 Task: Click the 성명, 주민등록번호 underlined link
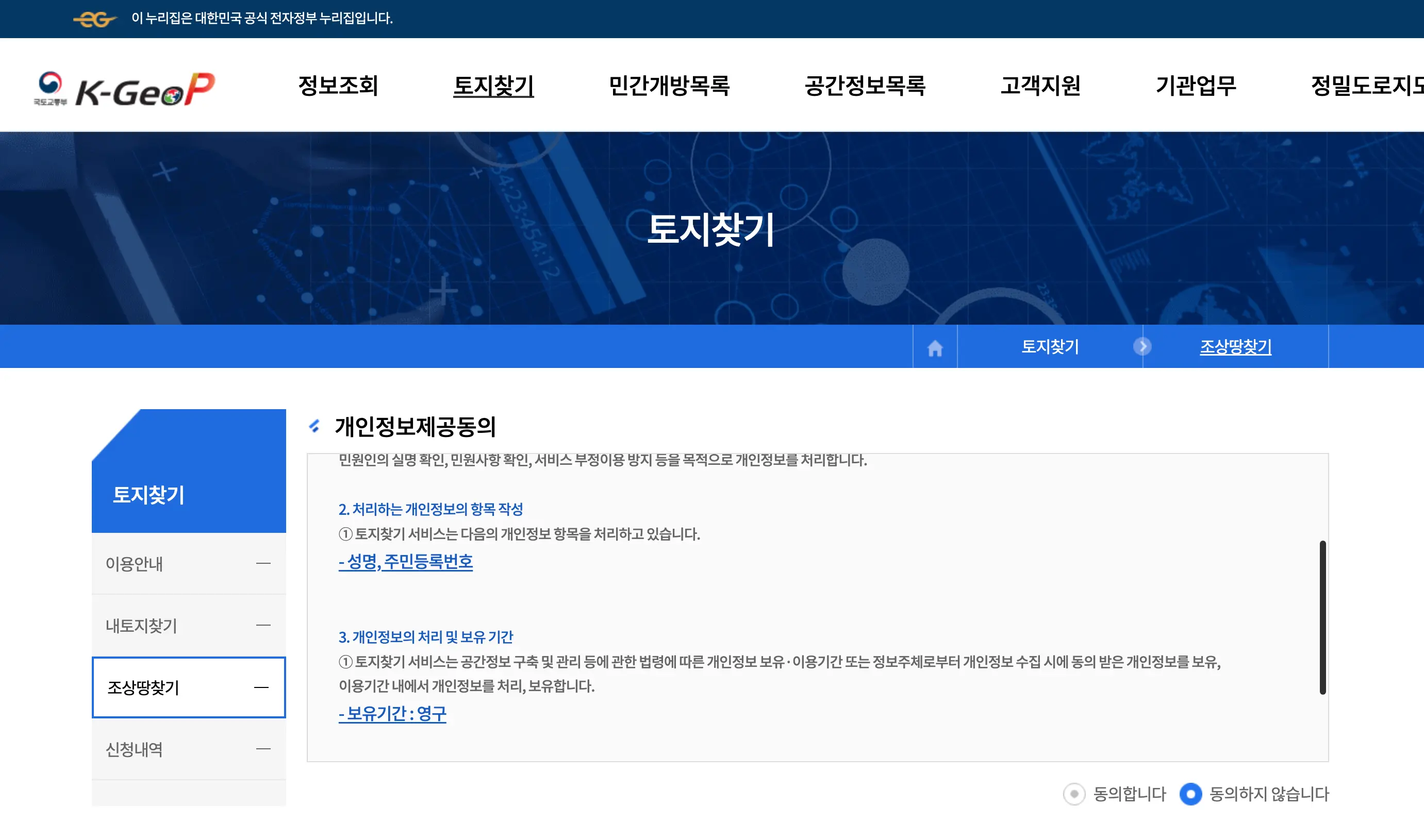pyautogui.click(x=405, y=562)
